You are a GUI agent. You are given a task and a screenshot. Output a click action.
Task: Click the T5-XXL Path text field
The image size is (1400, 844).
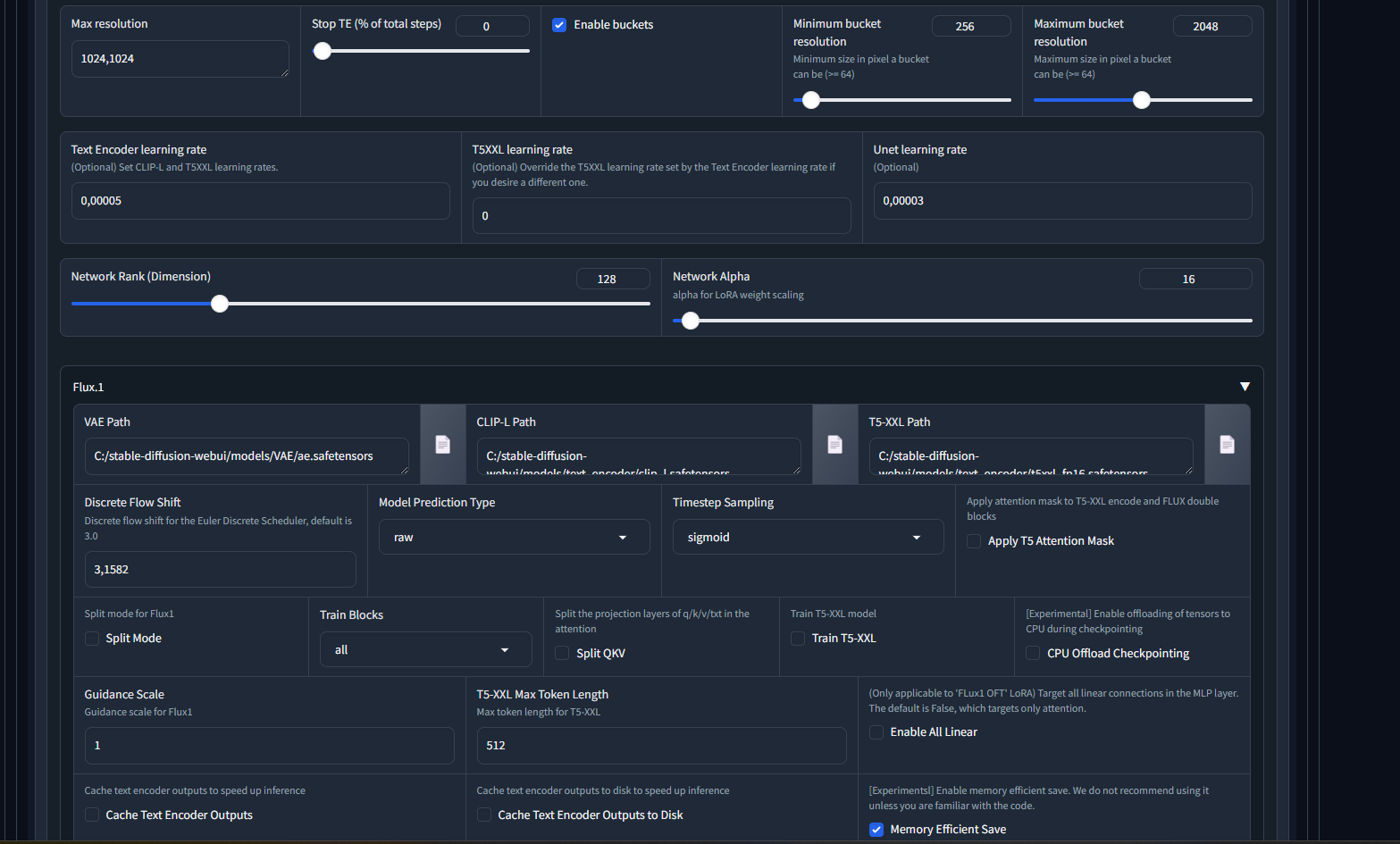pos(1031,456)
